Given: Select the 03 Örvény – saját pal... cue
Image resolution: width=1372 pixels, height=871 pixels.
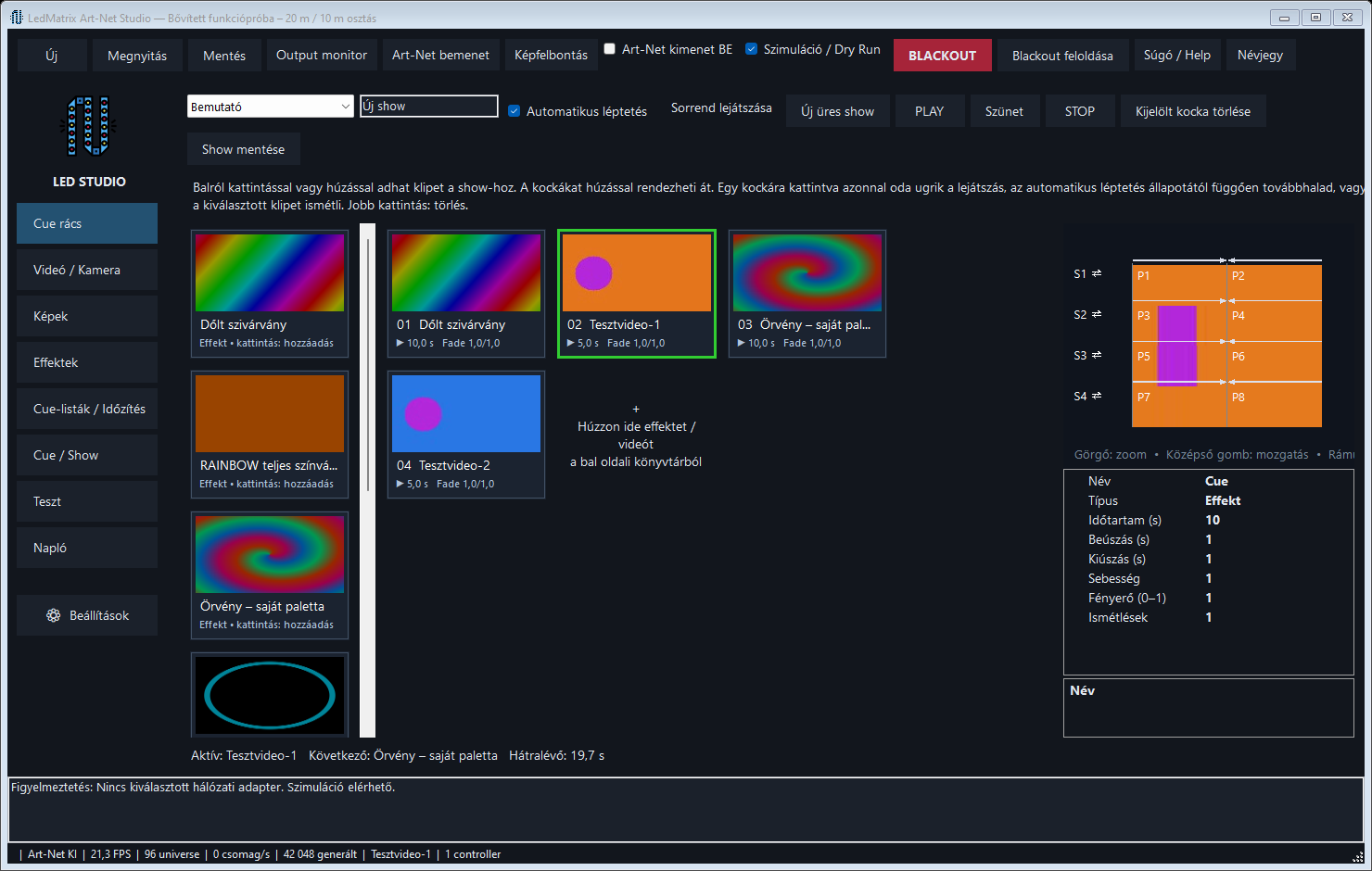Looking at the screenshot, I should tap(807, 293).
